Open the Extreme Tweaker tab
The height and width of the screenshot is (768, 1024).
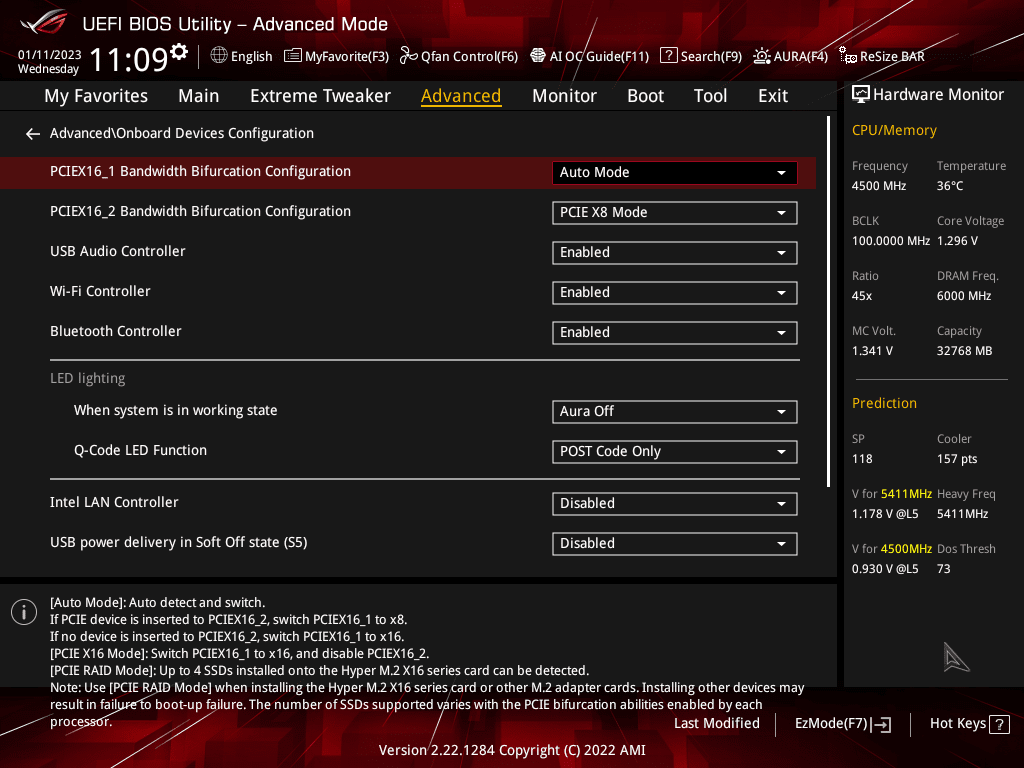pyautogui.click(x=320, y=96)
